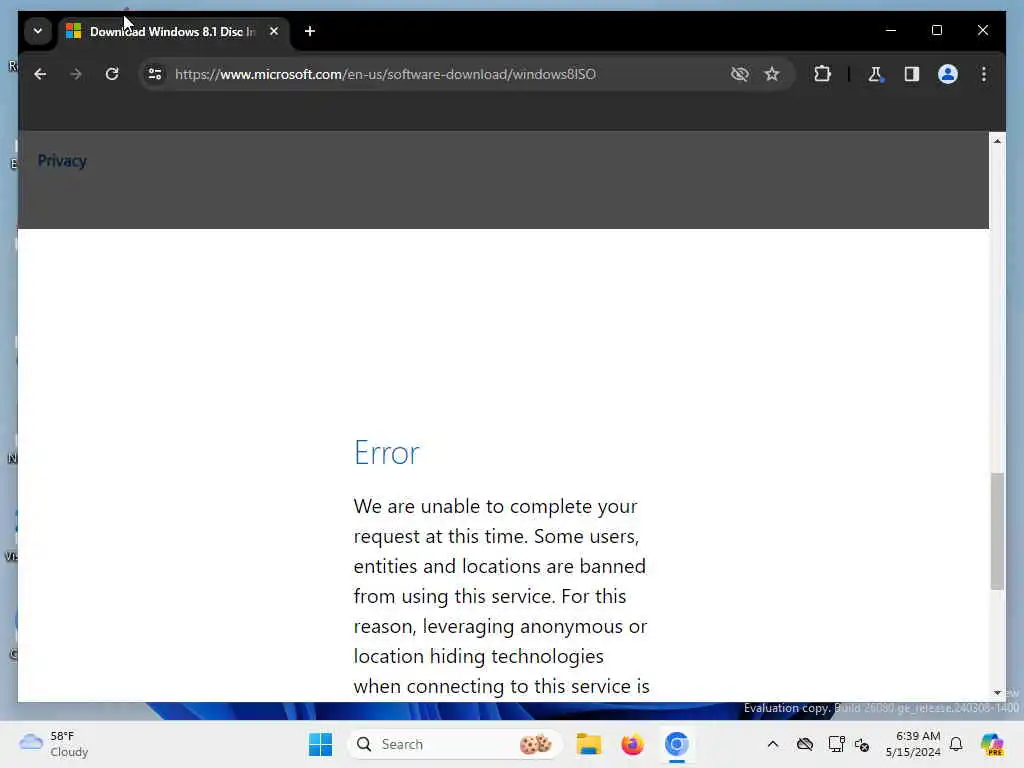Open the Privacy link
This screenshot has width=1024, height=768.
pyautogui.click(x=62, y=161)
